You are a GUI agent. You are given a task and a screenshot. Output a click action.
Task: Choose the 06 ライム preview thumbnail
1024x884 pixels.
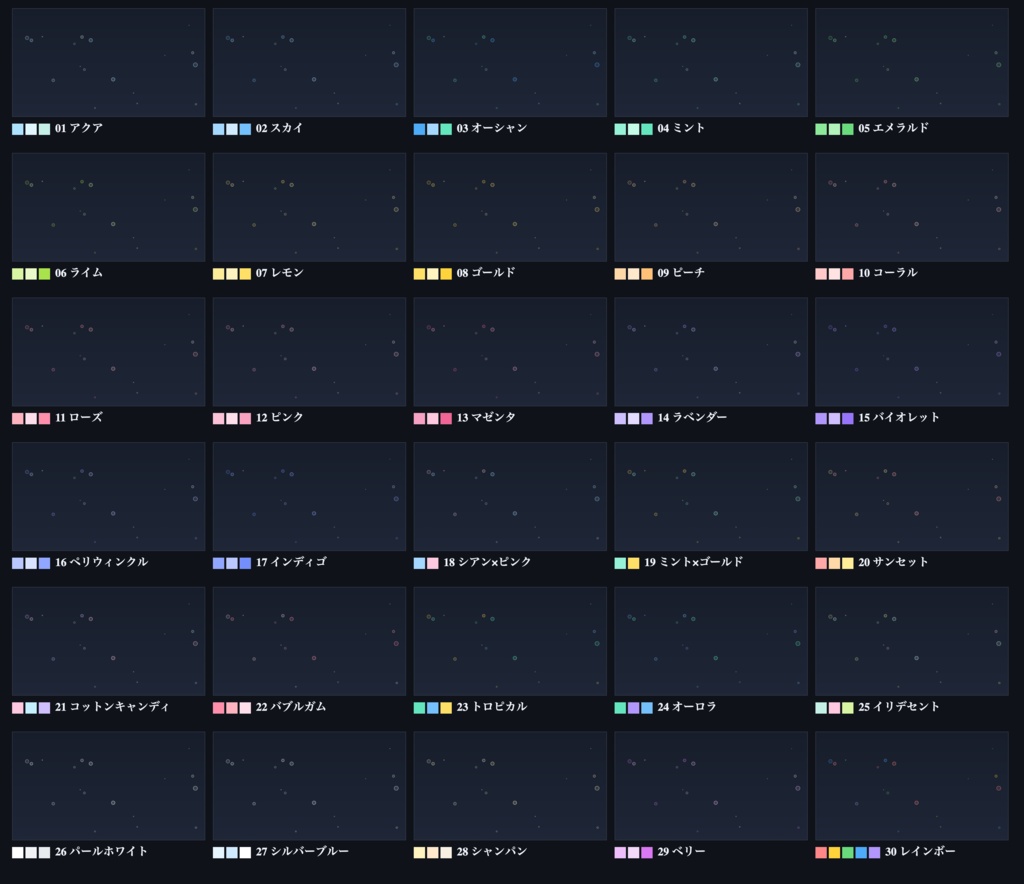(108, 208)
